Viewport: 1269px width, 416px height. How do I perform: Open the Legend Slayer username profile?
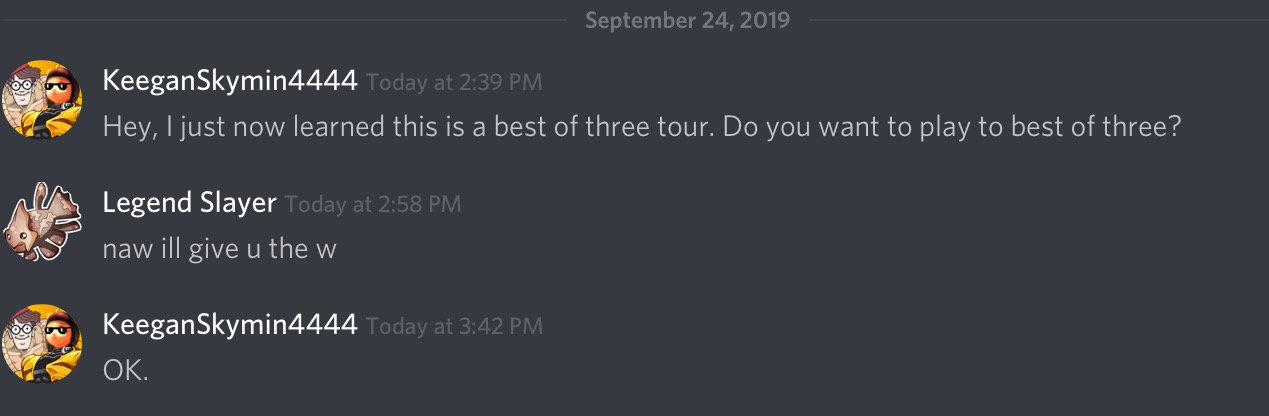[x=189, y=204]
